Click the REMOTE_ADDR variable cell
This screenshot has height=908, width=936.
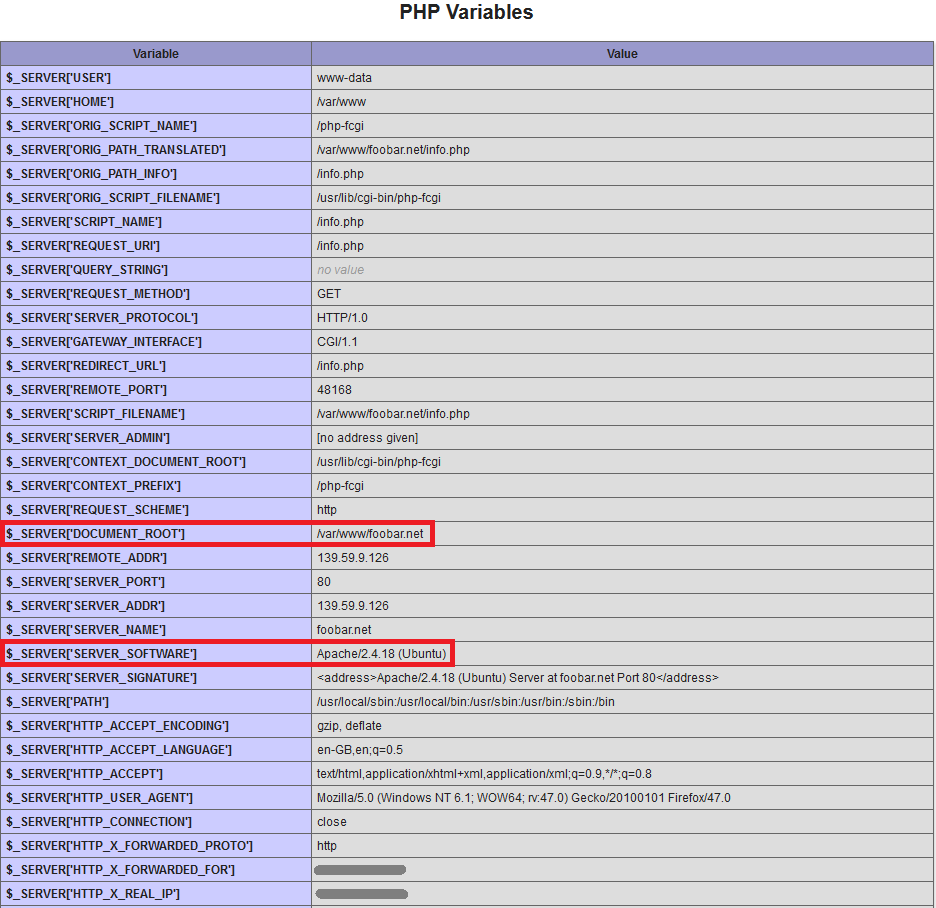pyautogui.click(x=156, y=558)
